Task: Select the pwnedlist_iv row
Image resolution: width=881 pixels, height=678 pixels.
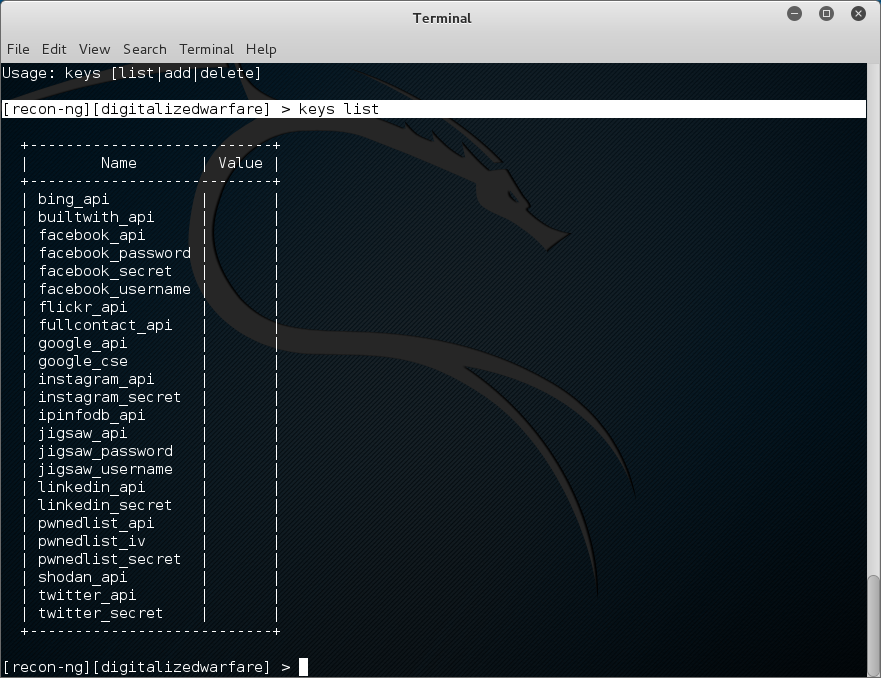Action: (x=150, y=540)
